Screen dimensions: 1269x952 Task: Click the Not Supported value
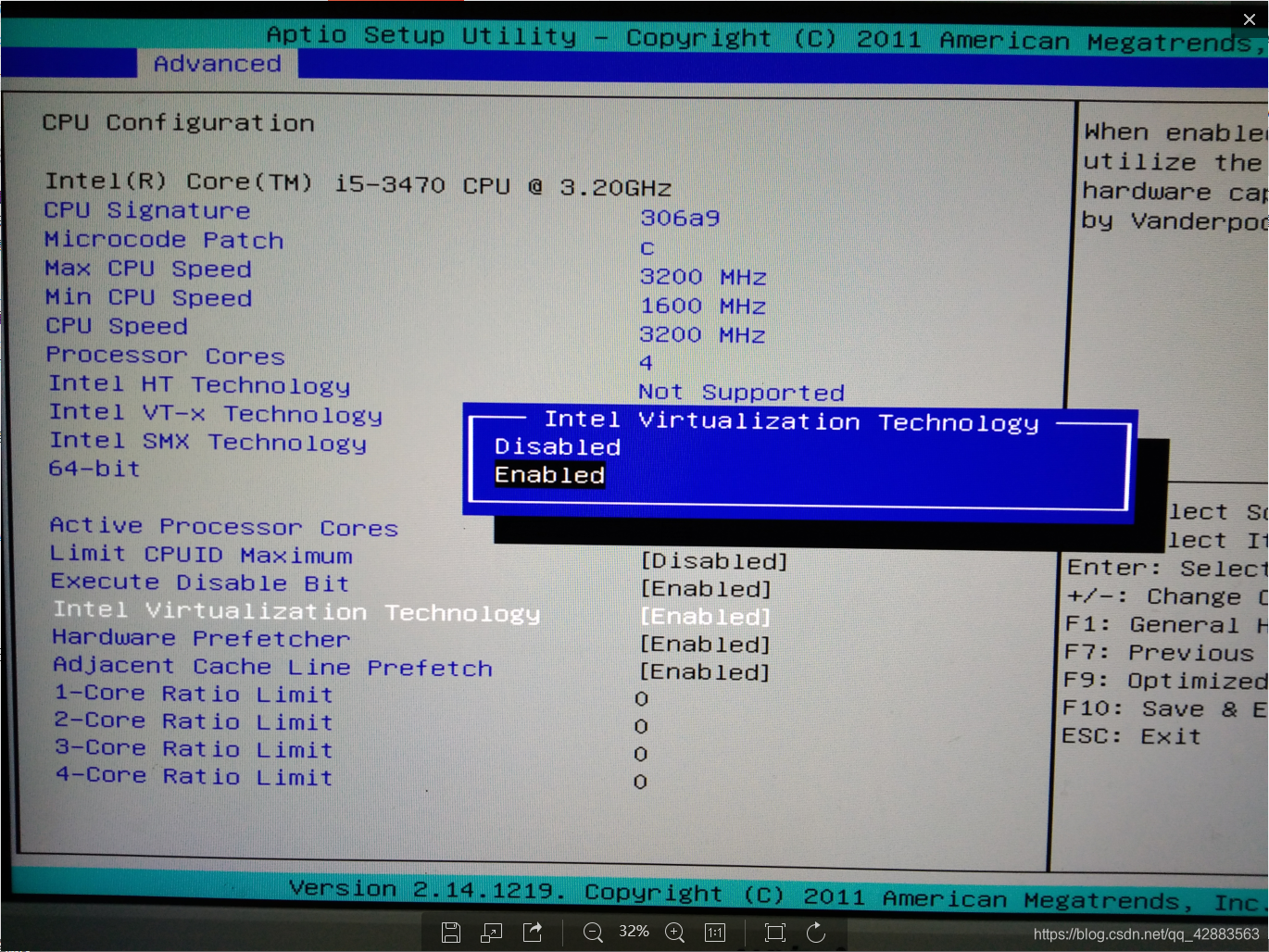tap(742, 393)
